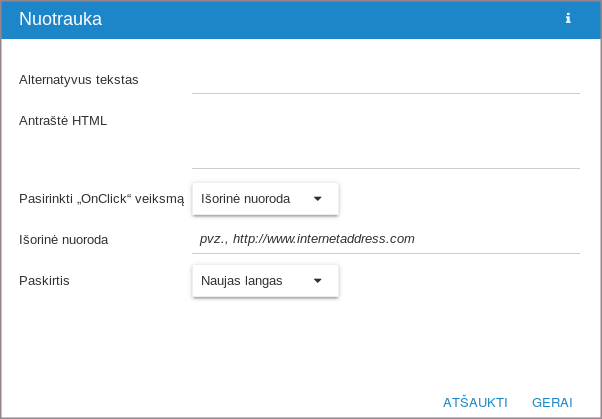
Task: Click the 'Antraštė HTML' label
Action: click(x=63, y=121)
